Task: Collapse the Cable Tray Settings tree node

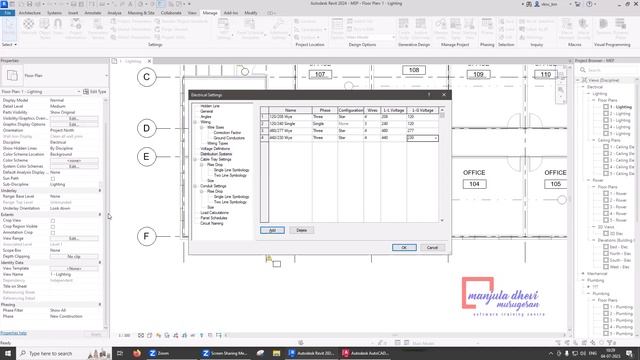Action: 195,160
